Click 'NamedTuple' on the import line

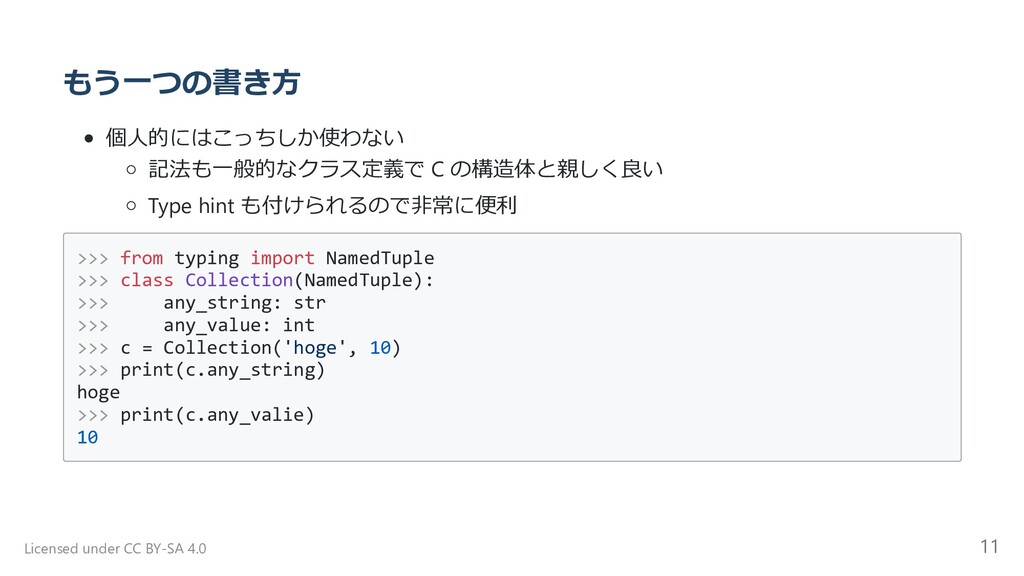point(380,258)
